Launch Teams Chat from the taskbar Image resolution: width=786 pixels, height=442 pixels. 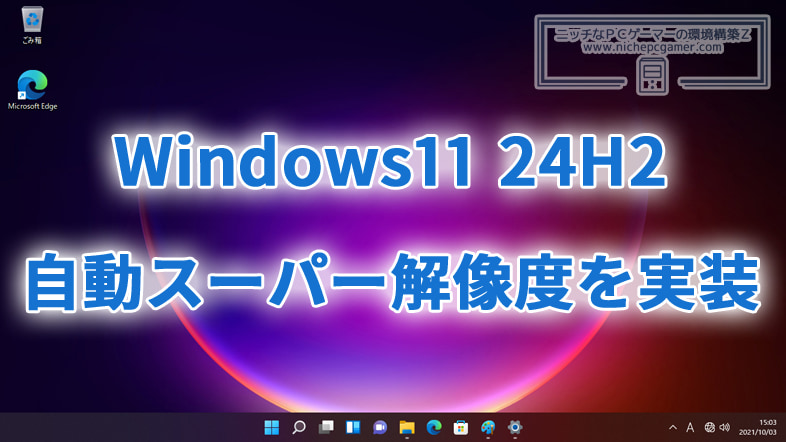click(x=380, y=427)
